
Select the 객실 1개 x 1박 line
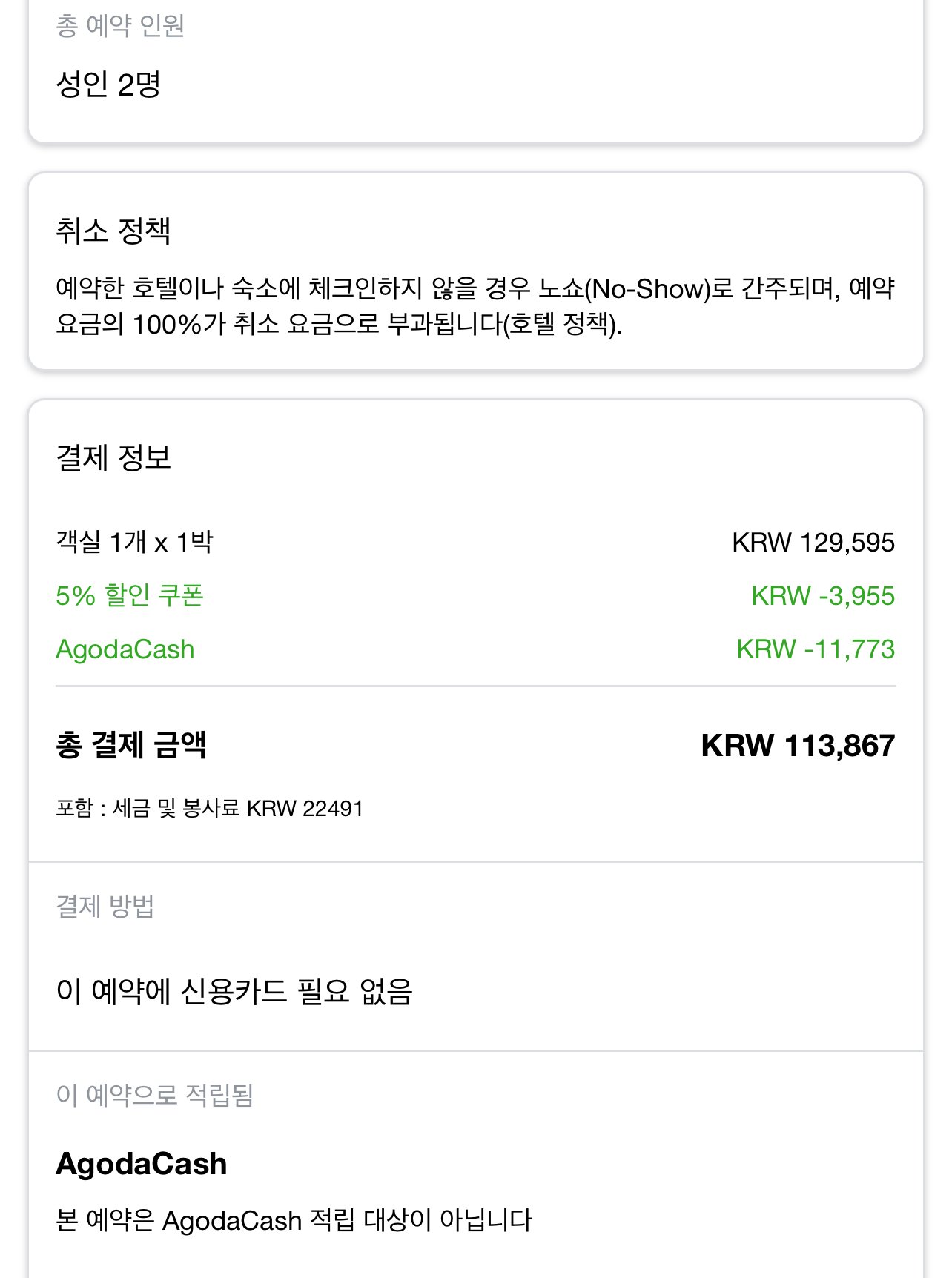[x=134, y=542]
